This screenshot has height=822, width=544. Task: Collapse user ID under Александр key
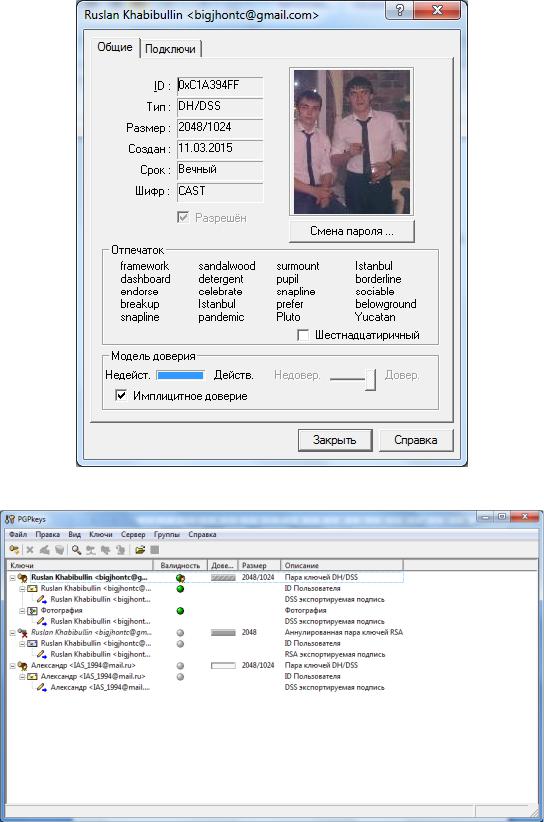tap(23, 677)
